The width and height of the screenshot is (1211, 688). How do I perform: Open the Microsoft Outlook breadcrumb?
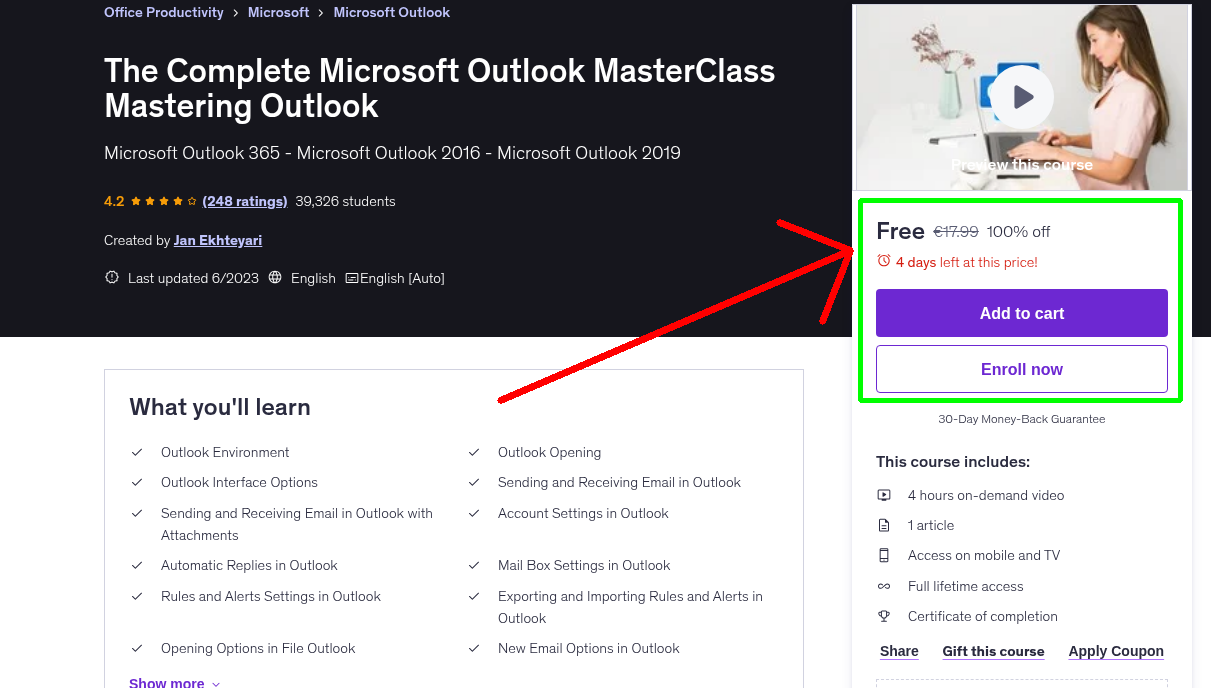point(391,12)
